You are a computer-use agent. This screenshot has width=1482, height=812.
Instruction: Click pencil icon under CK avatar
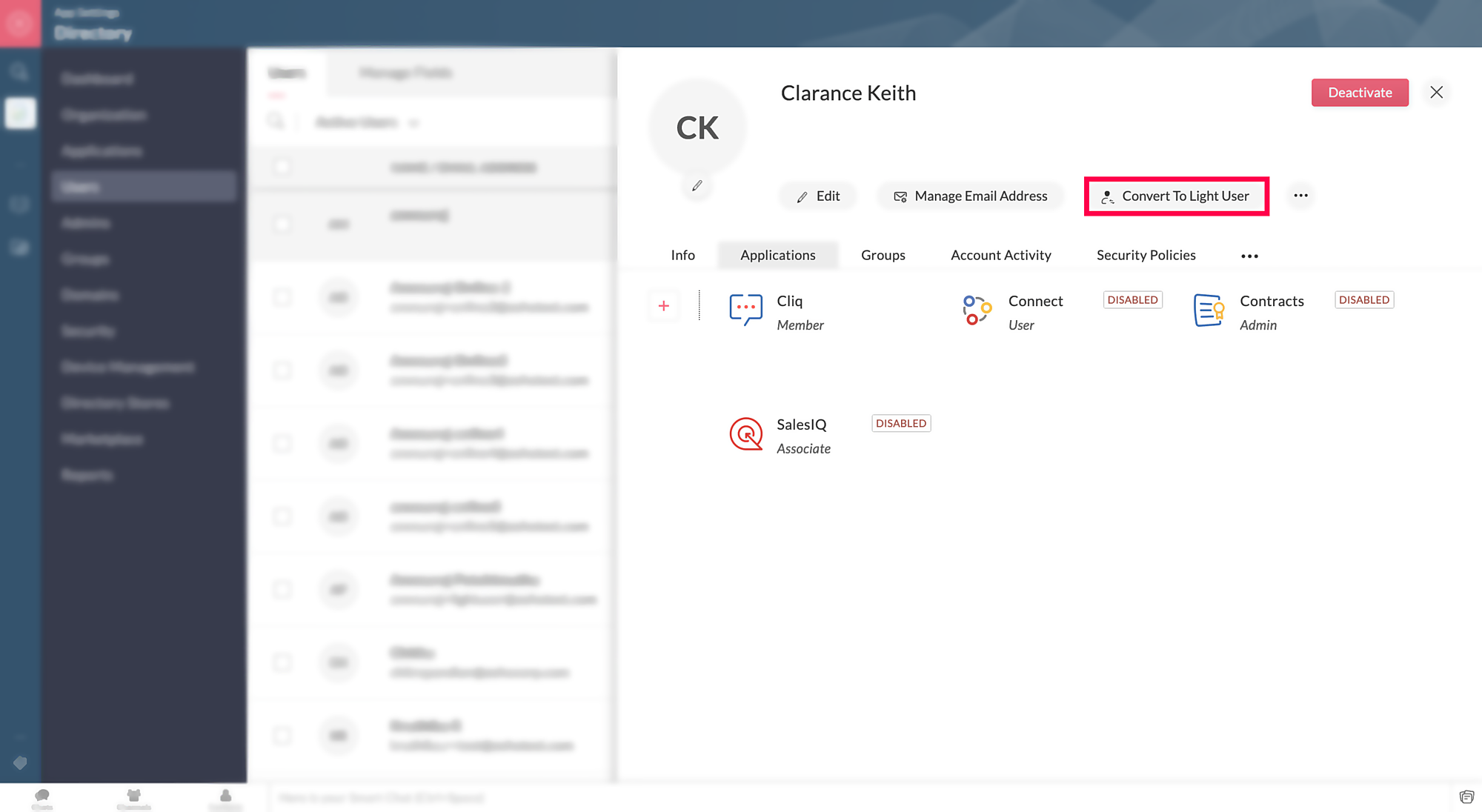click(697, 186)
